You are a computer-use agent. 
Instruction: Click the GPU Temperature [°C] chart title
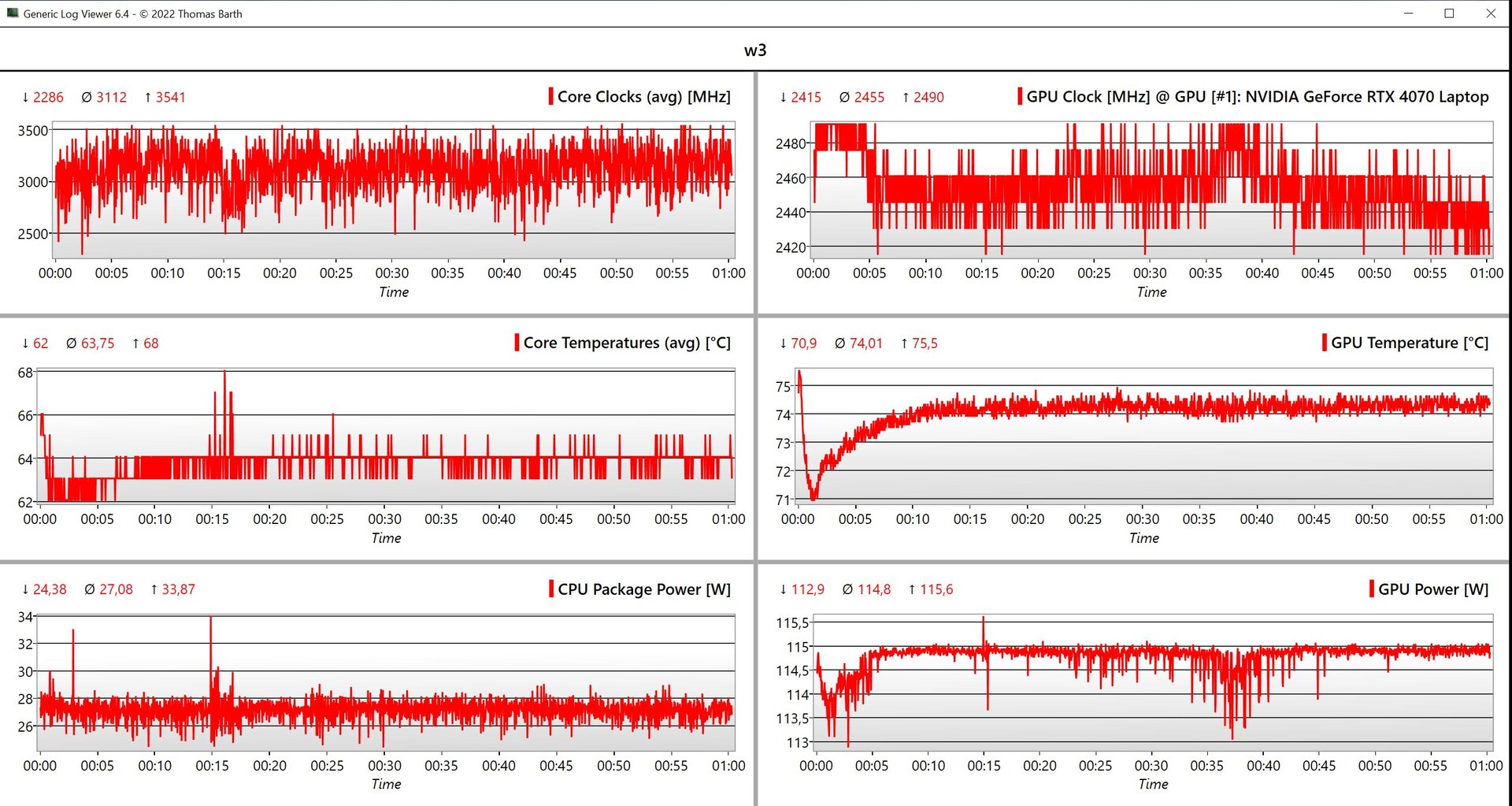1409,343
